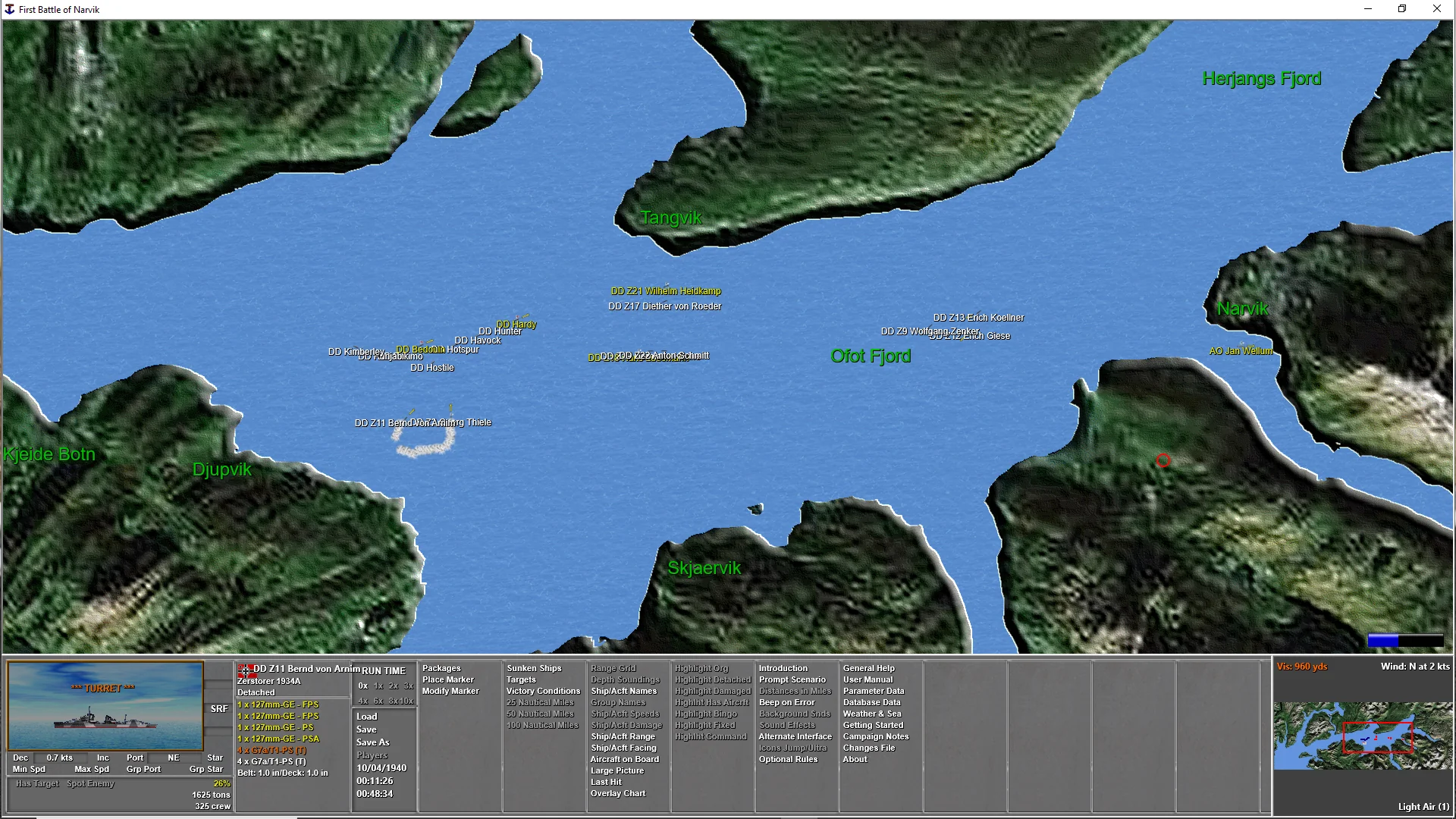
Task: Enable the Overlay Chart option
Action: pyautogui.click(x=618, y=793)
